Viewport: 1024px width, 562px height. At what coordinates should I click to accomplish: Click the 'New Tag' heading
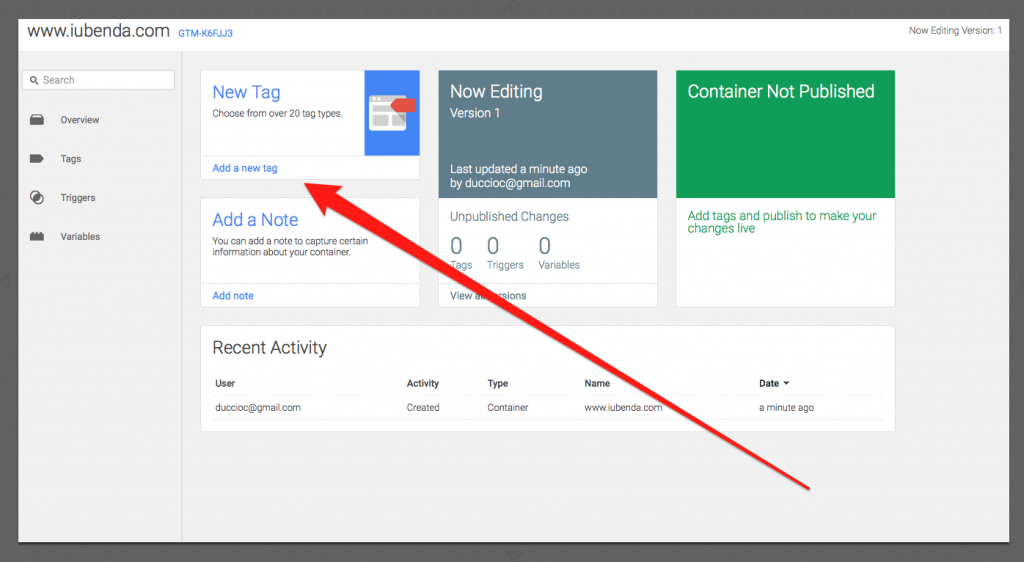[x=246, y=92]
